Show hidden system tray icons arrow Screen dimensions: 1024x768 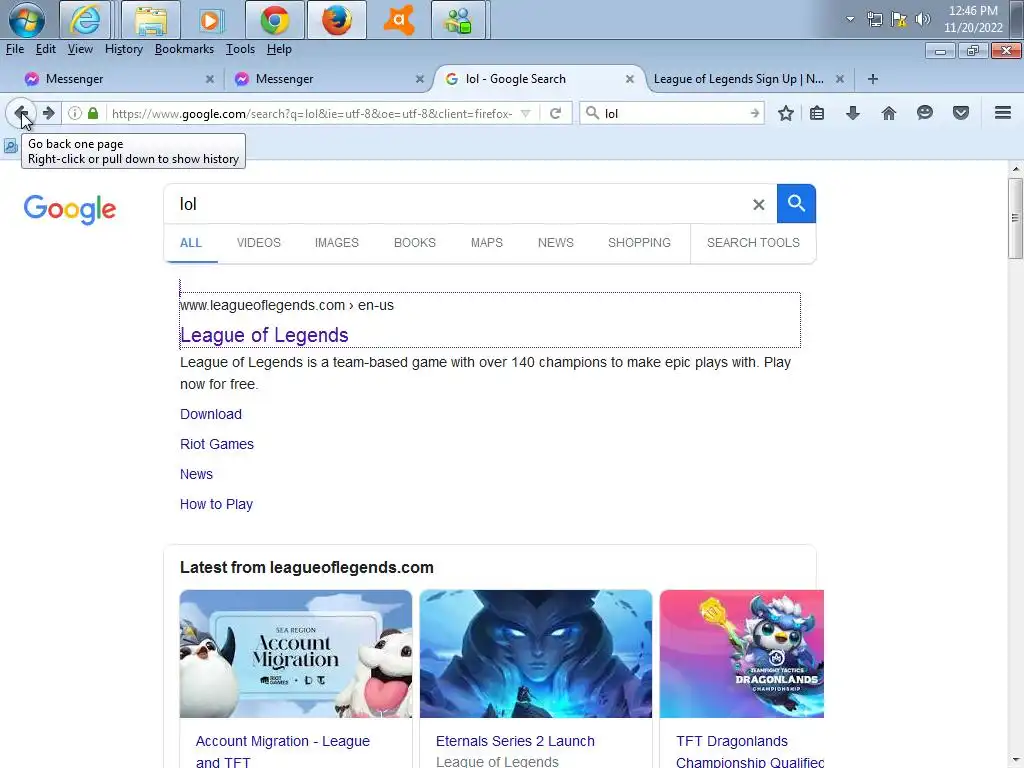click(x=850, y=19)
